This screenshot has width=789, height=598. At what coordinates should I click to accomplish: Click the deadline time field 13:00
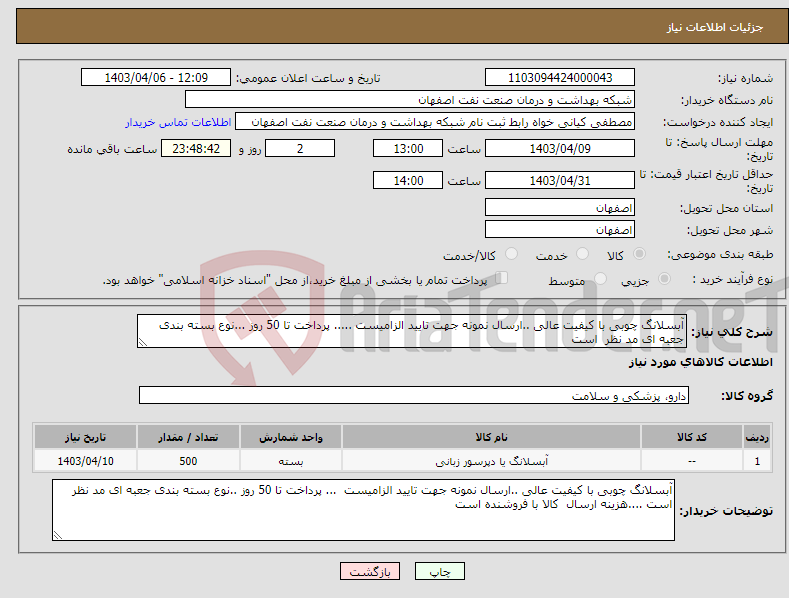(x=408, y=149)
